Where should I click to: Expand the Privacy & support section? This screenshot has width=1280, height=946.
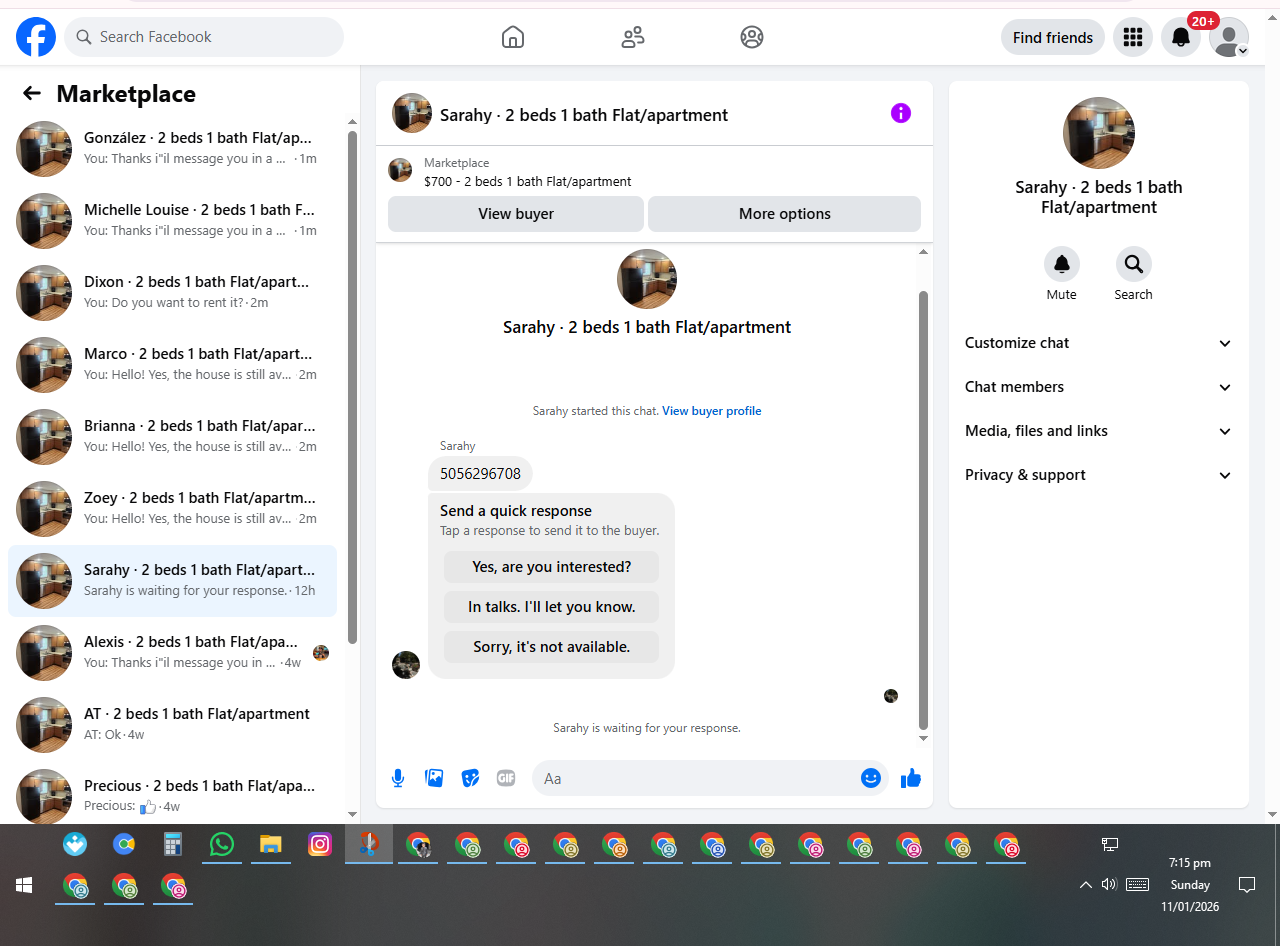click(x=1099, y=475)
